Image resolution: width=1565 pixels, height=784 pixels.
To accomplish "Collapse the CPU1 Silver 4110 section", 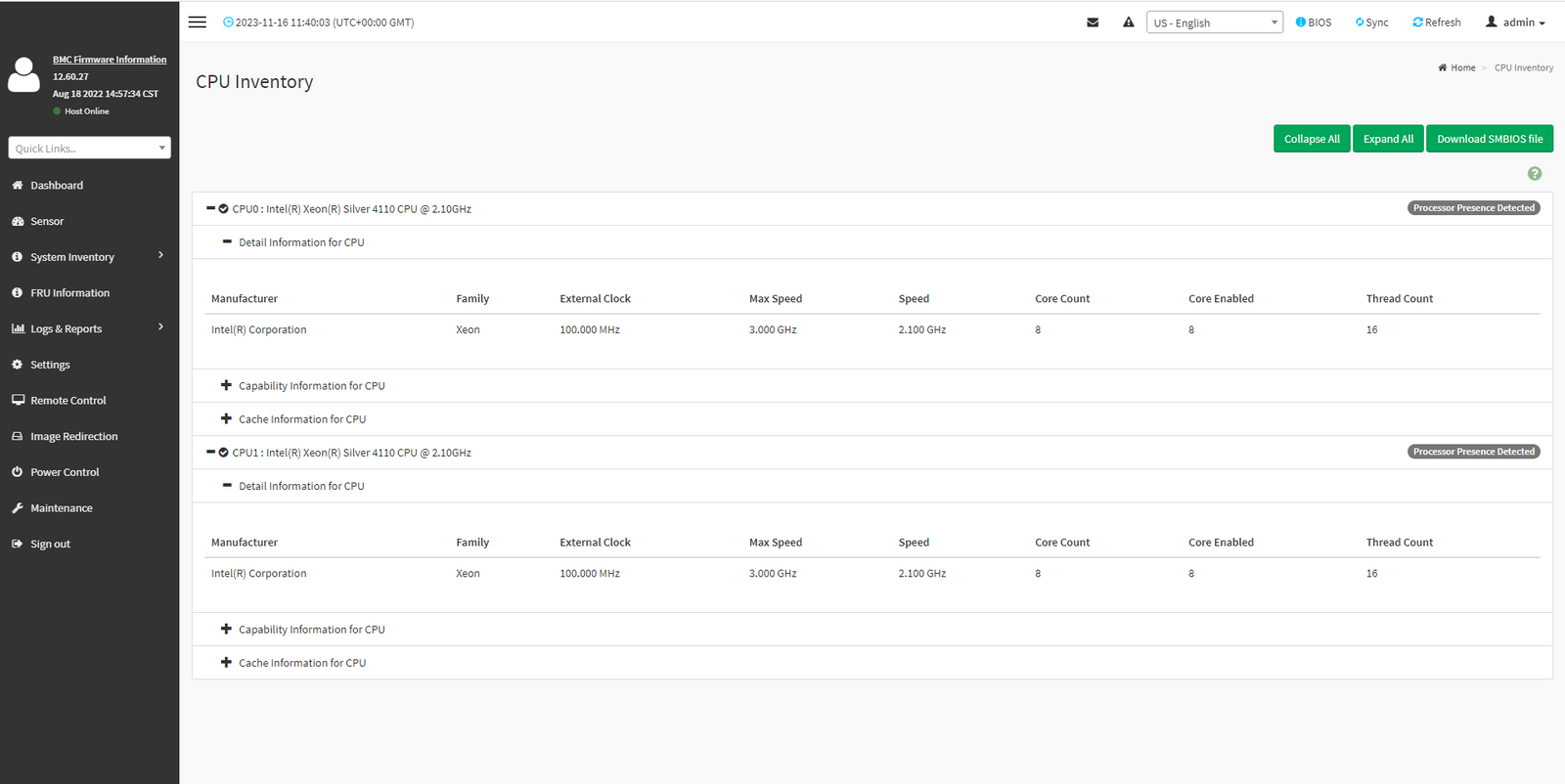I will tap(210, 452).
